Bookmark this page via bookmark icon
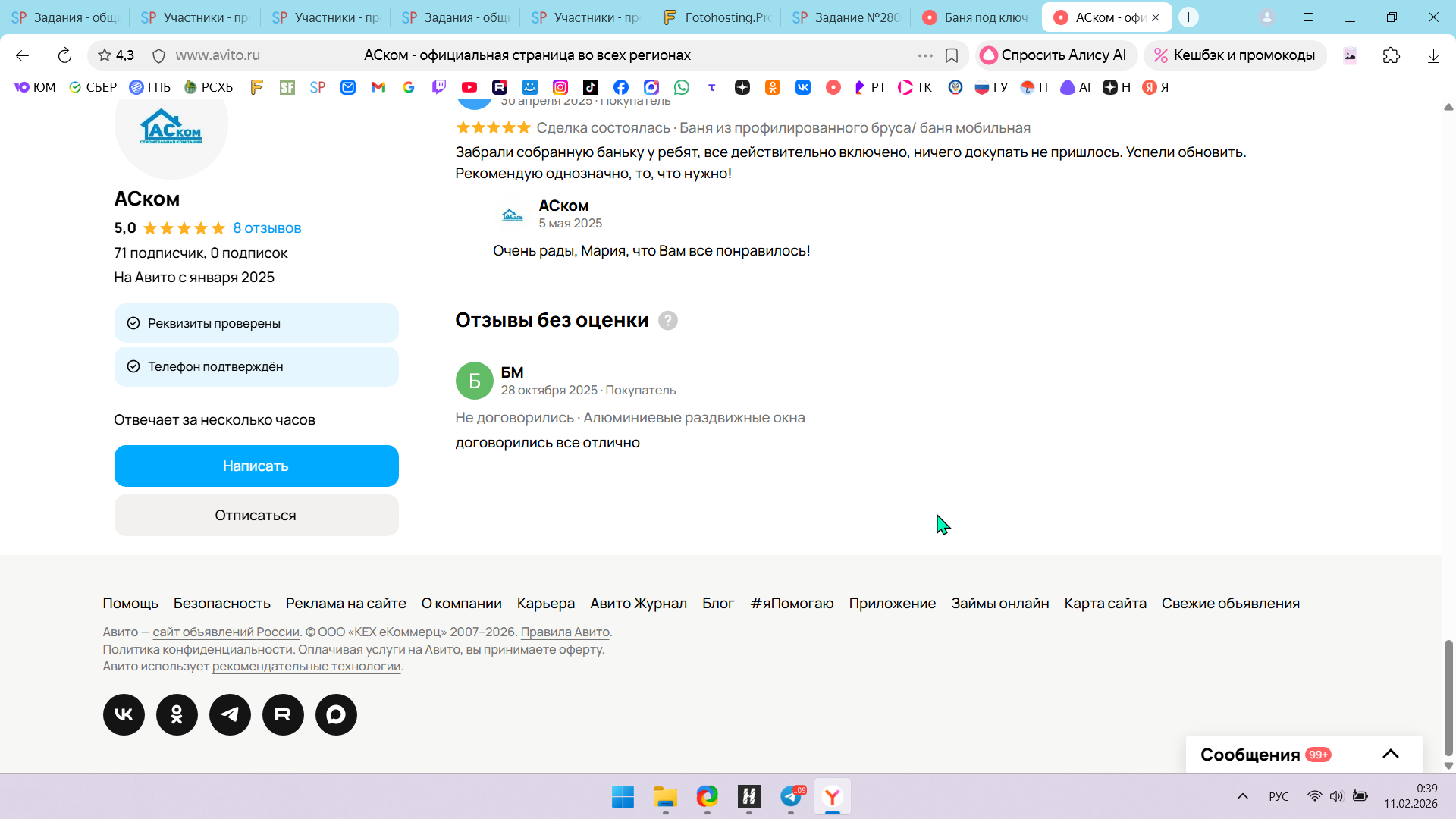This screenshot has height=819, width=1456. (x=952, y=55)
